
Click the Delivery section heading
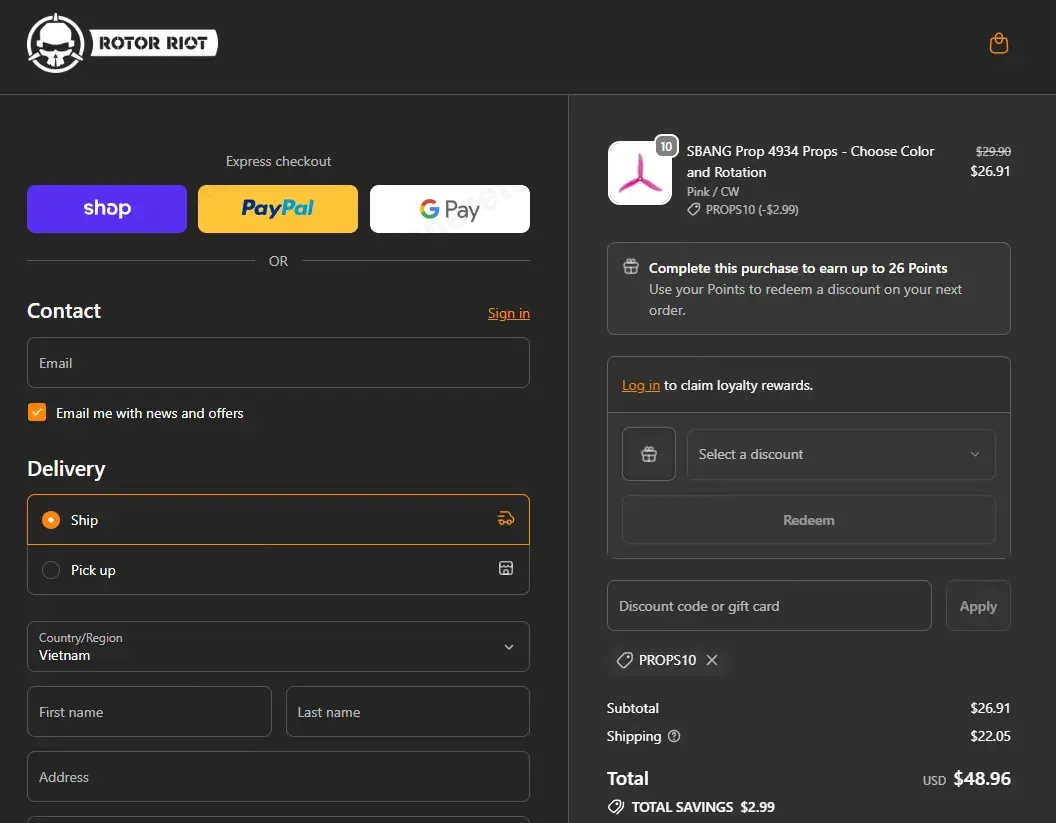(x=66, y=469)
